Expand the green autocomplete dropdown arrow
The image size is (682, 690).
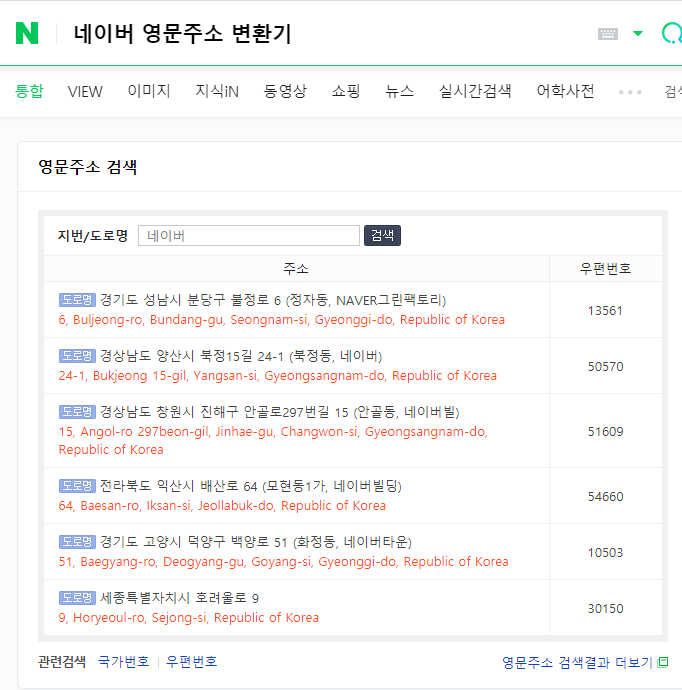[x=638, y=33]
